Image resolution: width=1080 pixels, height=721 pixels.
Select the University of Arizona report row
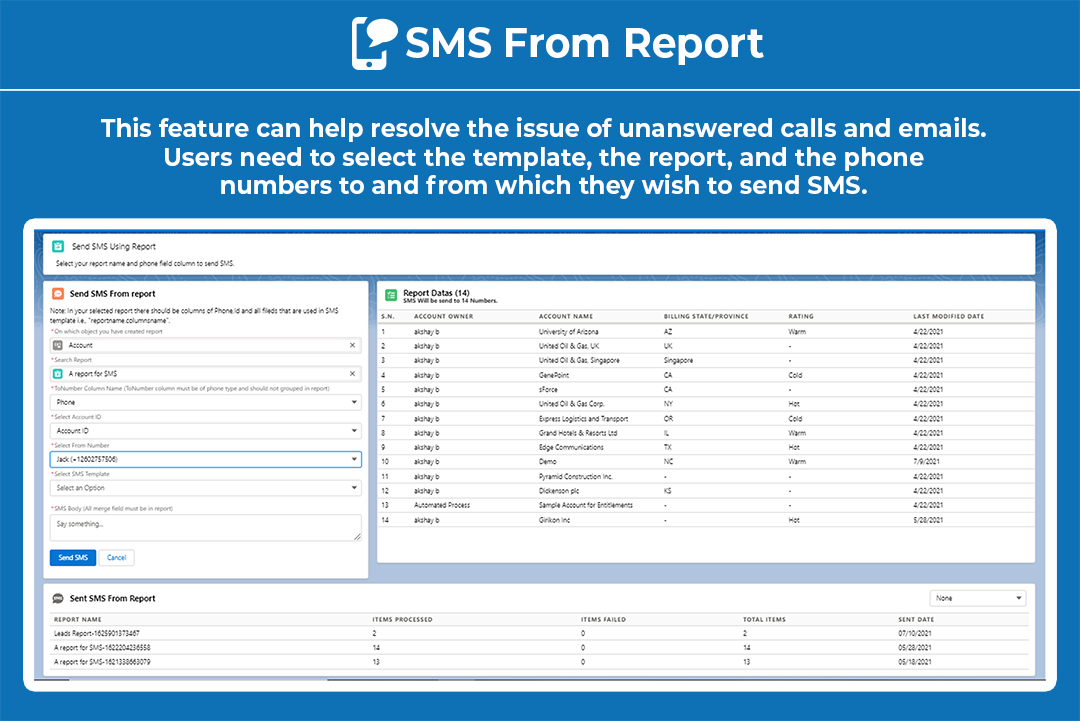coord(567,330)
